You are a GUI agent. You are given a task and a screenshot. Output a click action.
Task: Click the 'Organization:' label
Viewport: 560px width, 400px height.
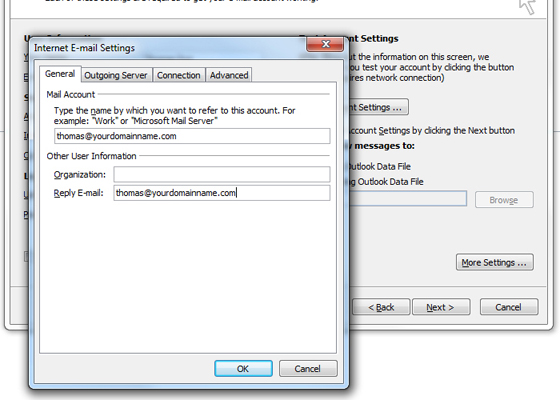[80, 175]
